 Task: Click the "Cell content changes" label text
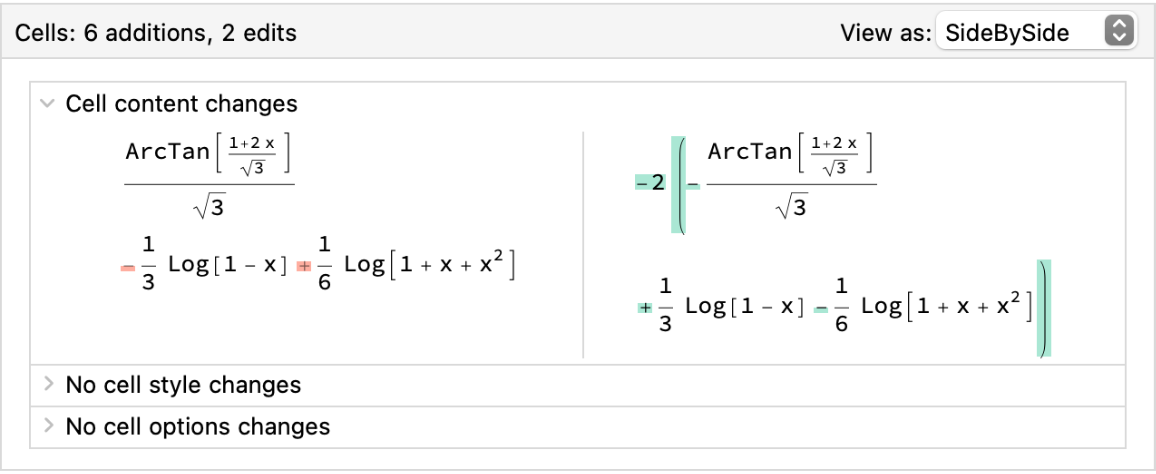coord(181,103)
